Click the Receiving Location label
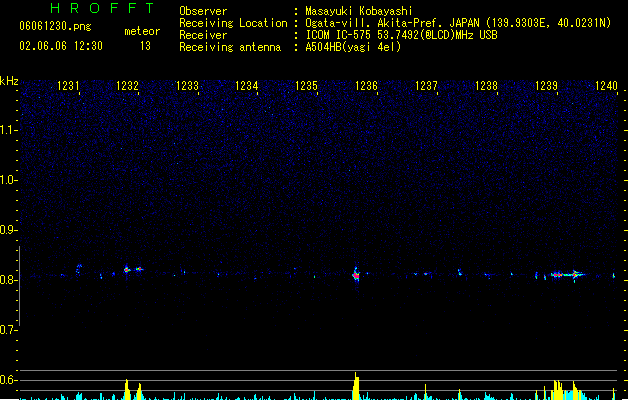 233,23
